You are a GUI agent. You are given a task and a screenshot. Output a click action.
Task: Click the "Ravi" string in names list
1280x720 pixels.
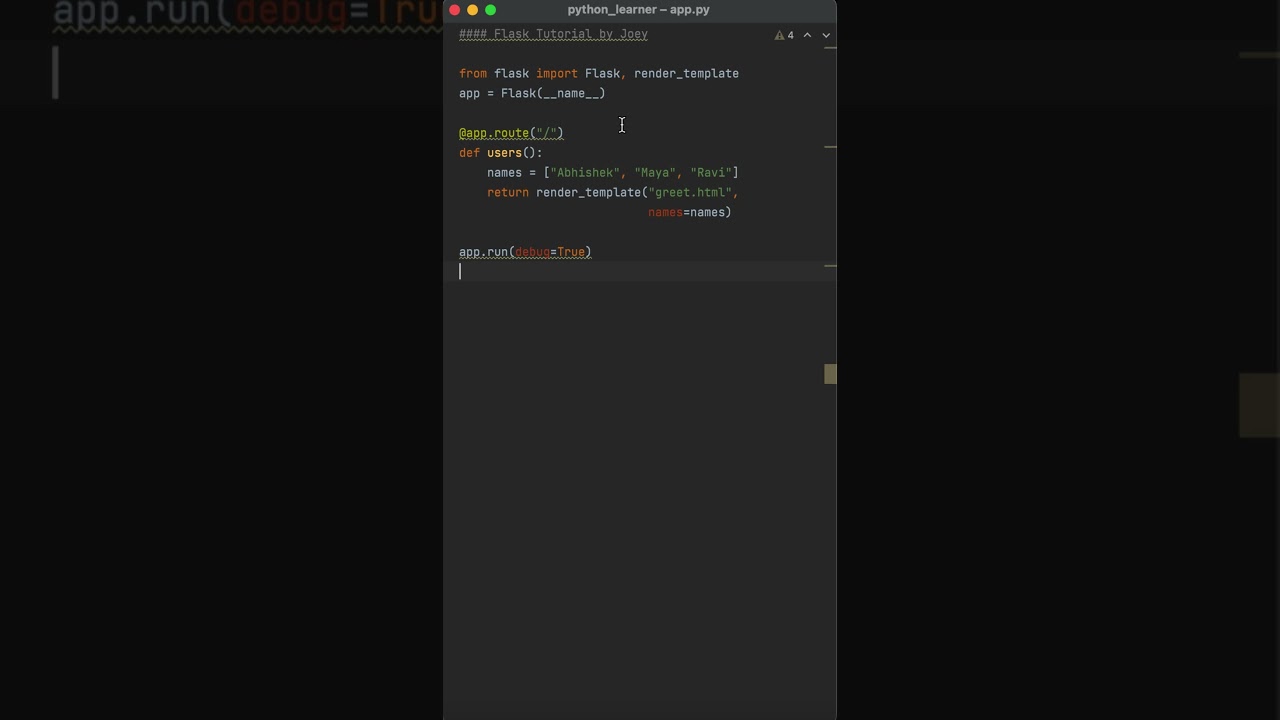pos(711,173)
